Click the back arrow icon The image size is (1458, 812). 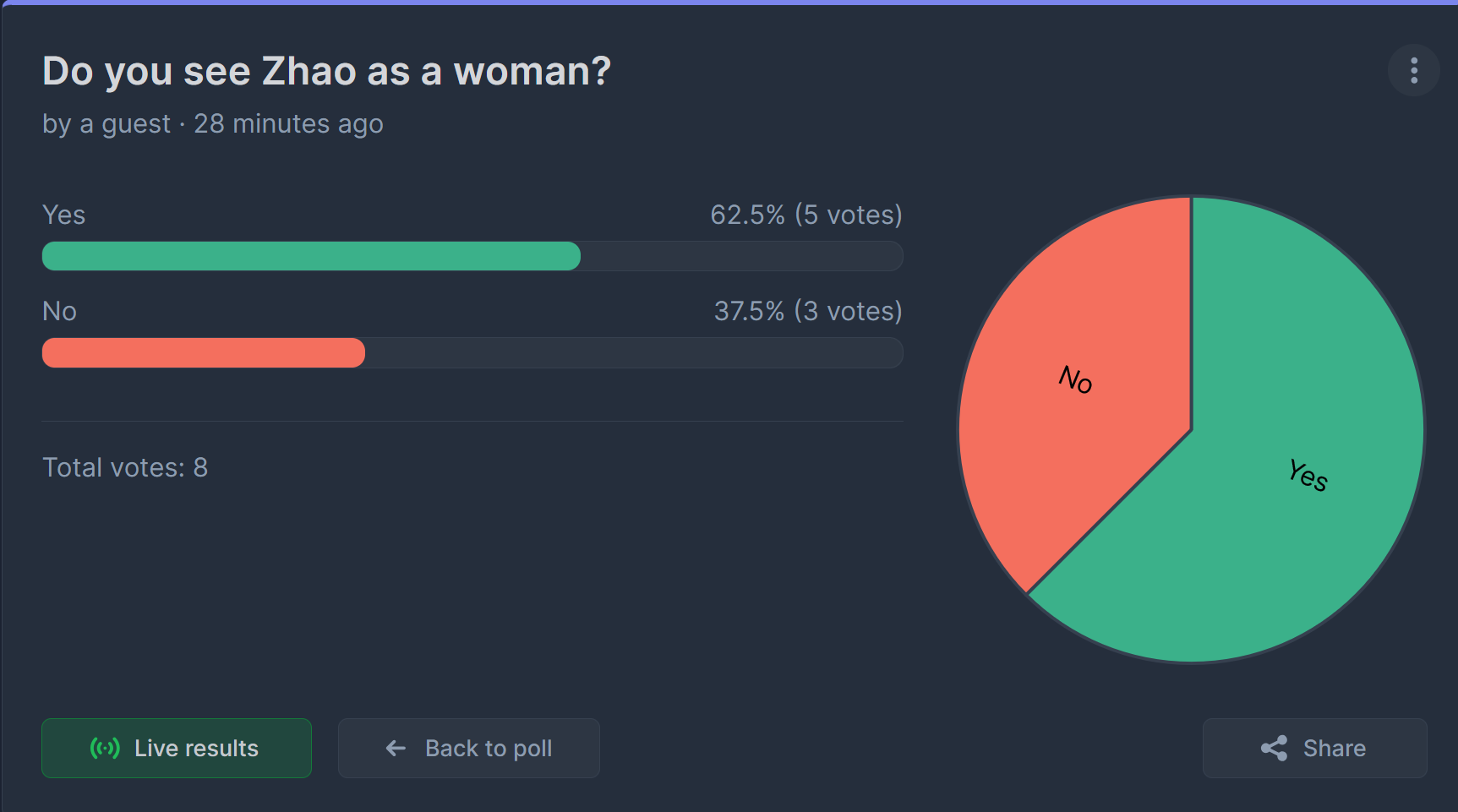(396, 748)
